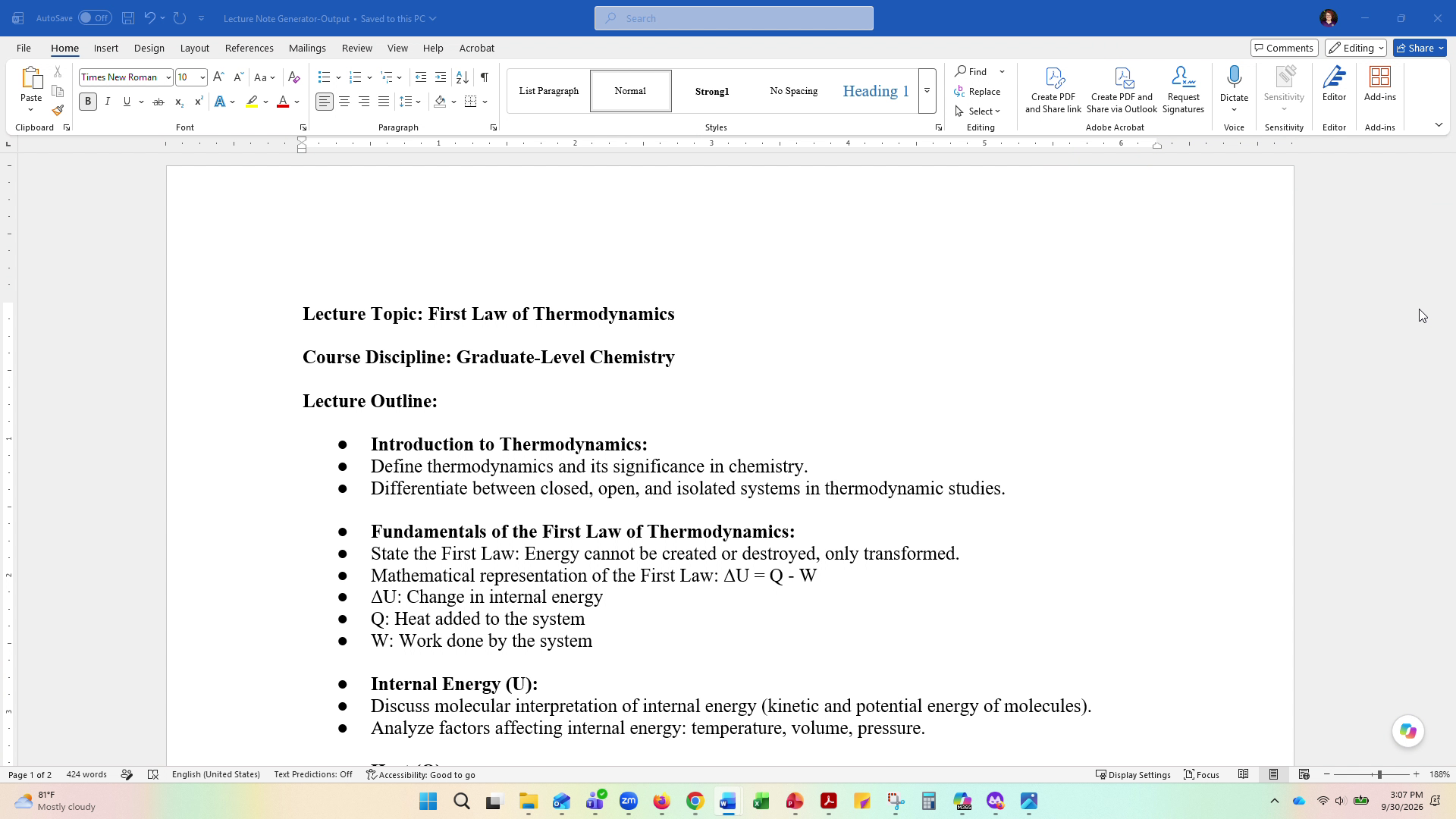Click the Decrease Indent icon

point(421,77)
